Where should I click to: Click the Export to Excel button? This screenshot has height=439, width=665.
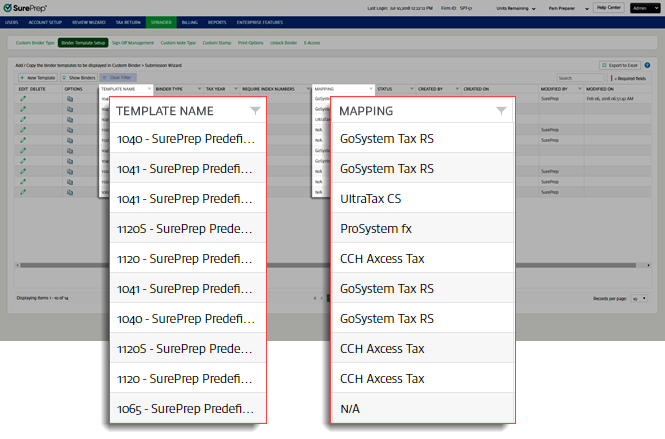click(x=620, y=65)
